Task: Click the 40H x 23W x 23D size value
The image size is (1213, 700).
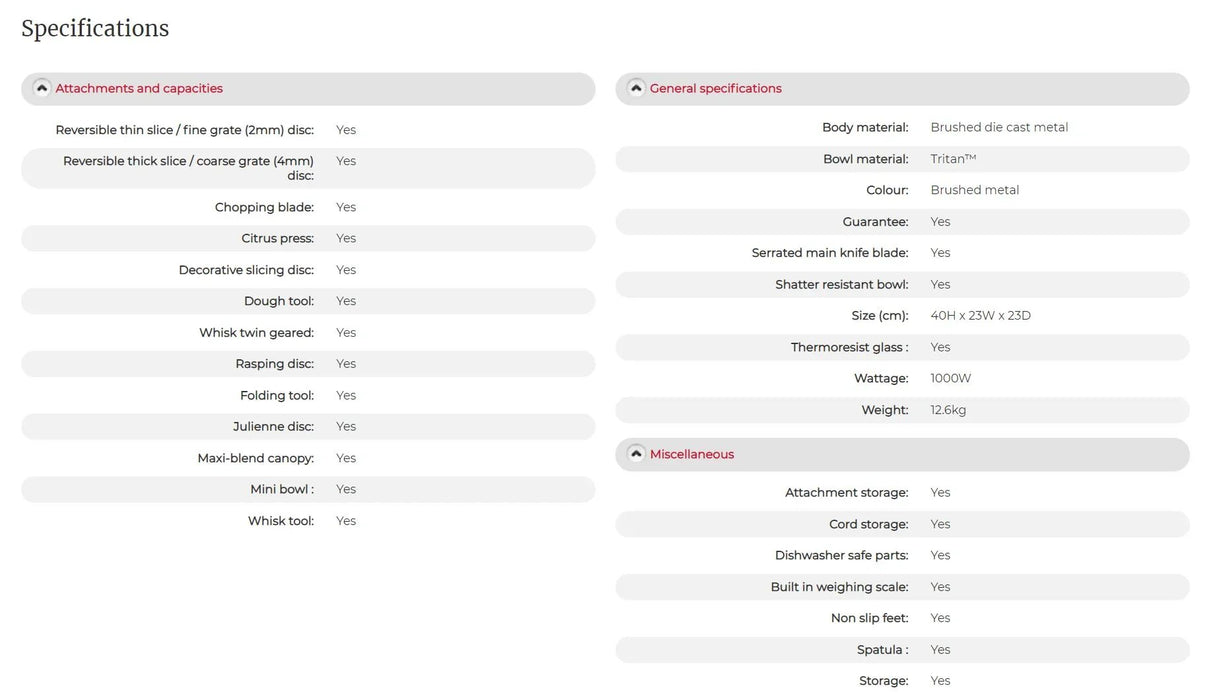Action: point(980,316)
